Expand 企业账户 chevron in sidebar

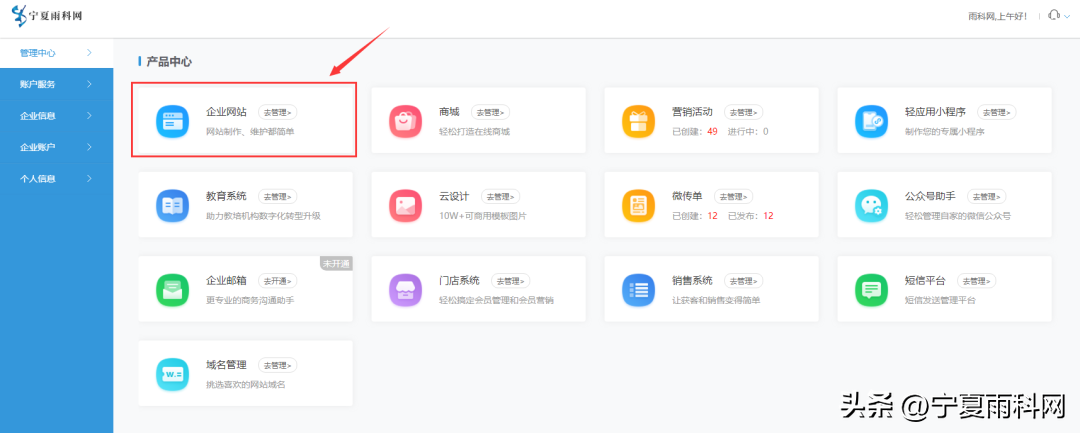pyautogui.click(x=90, y=147)
